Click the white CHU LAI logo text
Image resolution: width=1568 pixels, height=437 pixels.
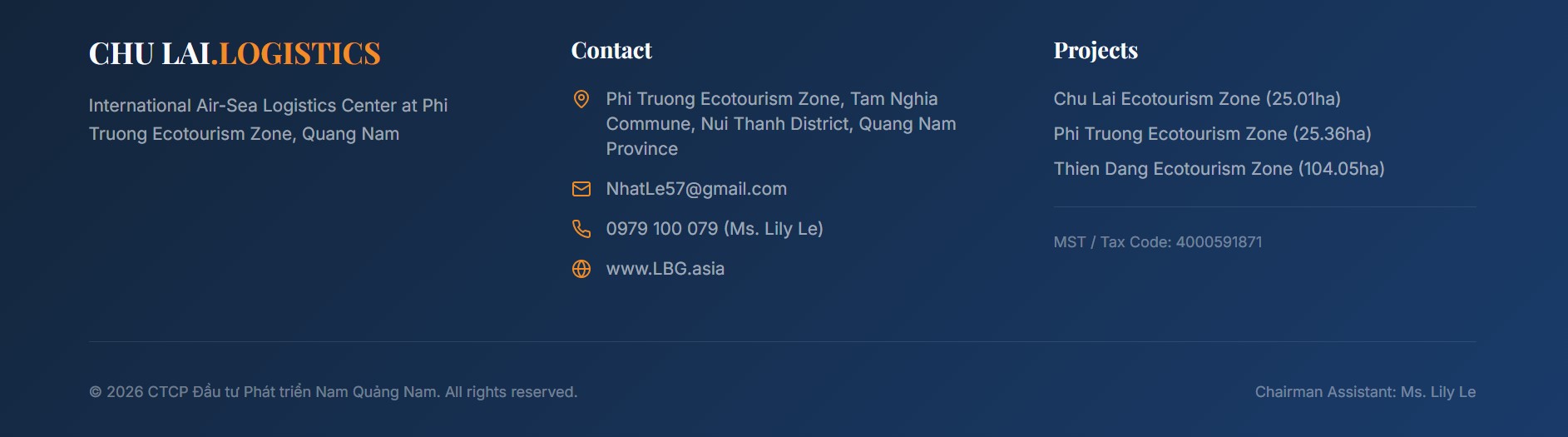[x=150, y=54]
